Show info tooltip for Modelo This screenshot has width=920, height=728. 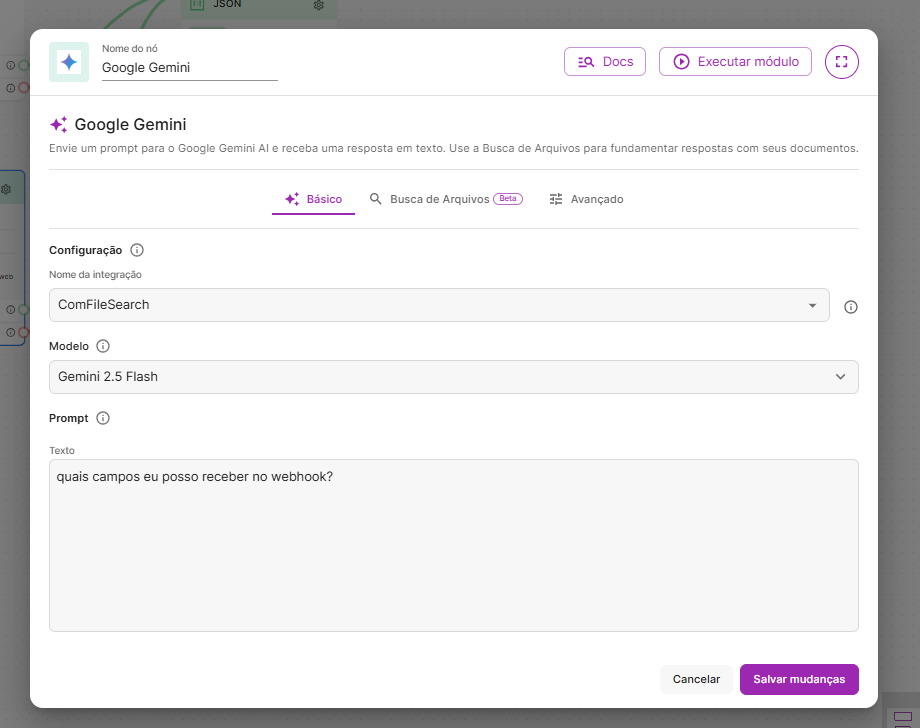pos(103,346)
